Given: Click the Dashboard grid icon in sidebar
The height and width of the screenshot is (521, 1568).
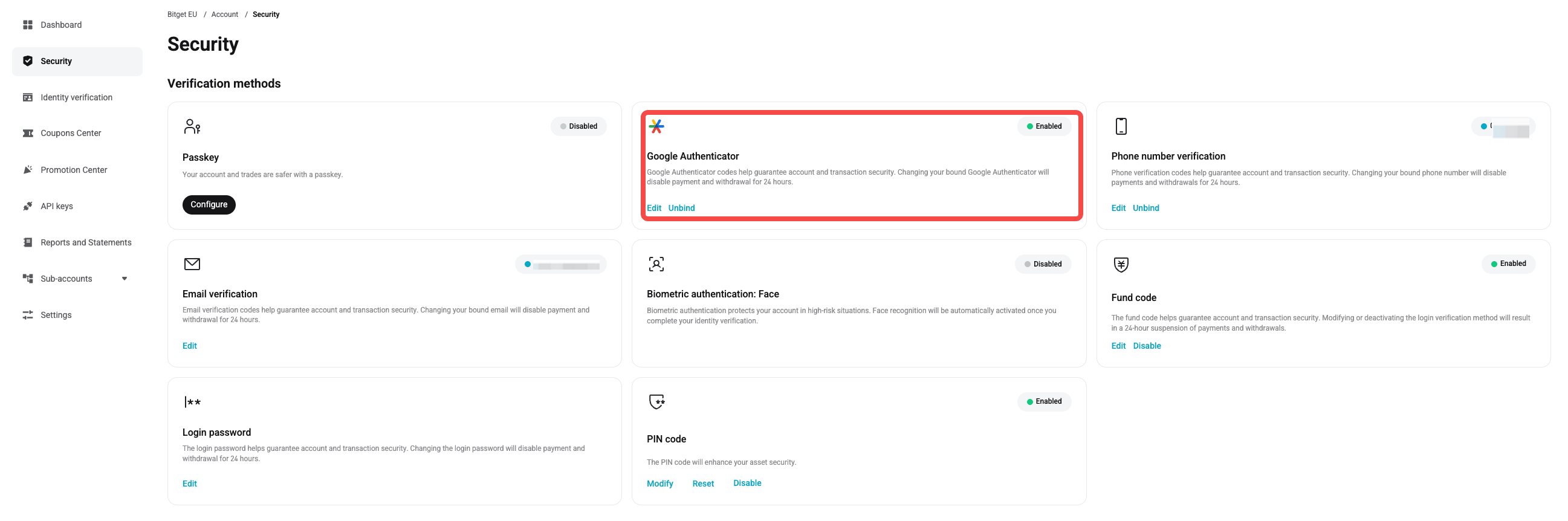Looking at the screenshot, I should [27, 25].
